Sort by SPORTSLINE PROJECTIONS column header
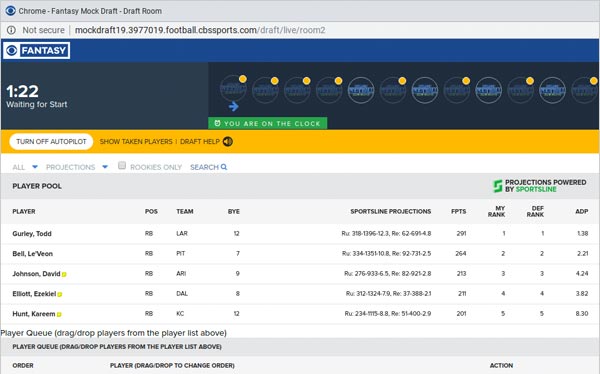The height and width of the screenshot is (374, 600). click(391, 211)
